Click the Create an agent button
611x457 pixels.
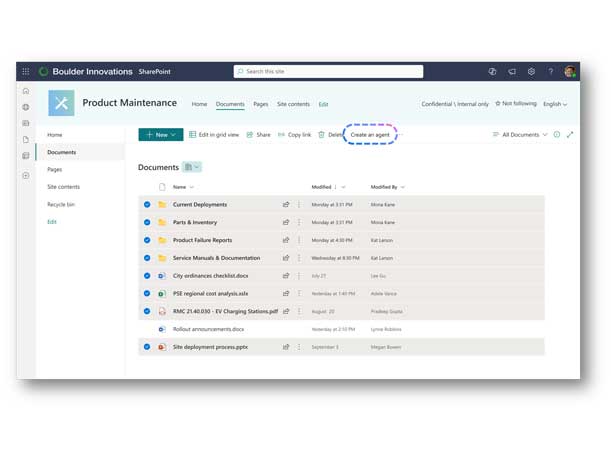point(371,134)
